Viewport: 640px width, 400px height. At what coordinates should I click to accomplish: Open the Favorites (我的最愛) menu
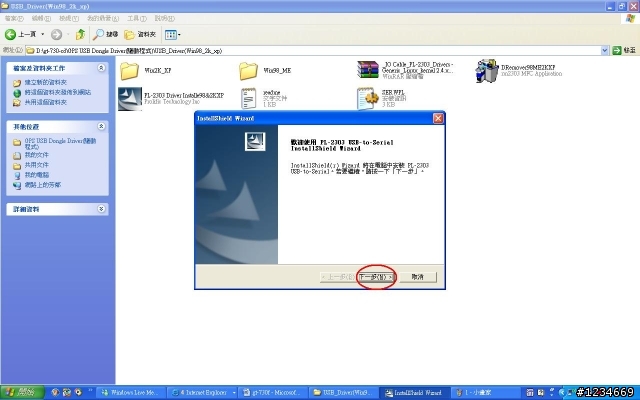tap(103, 18)
